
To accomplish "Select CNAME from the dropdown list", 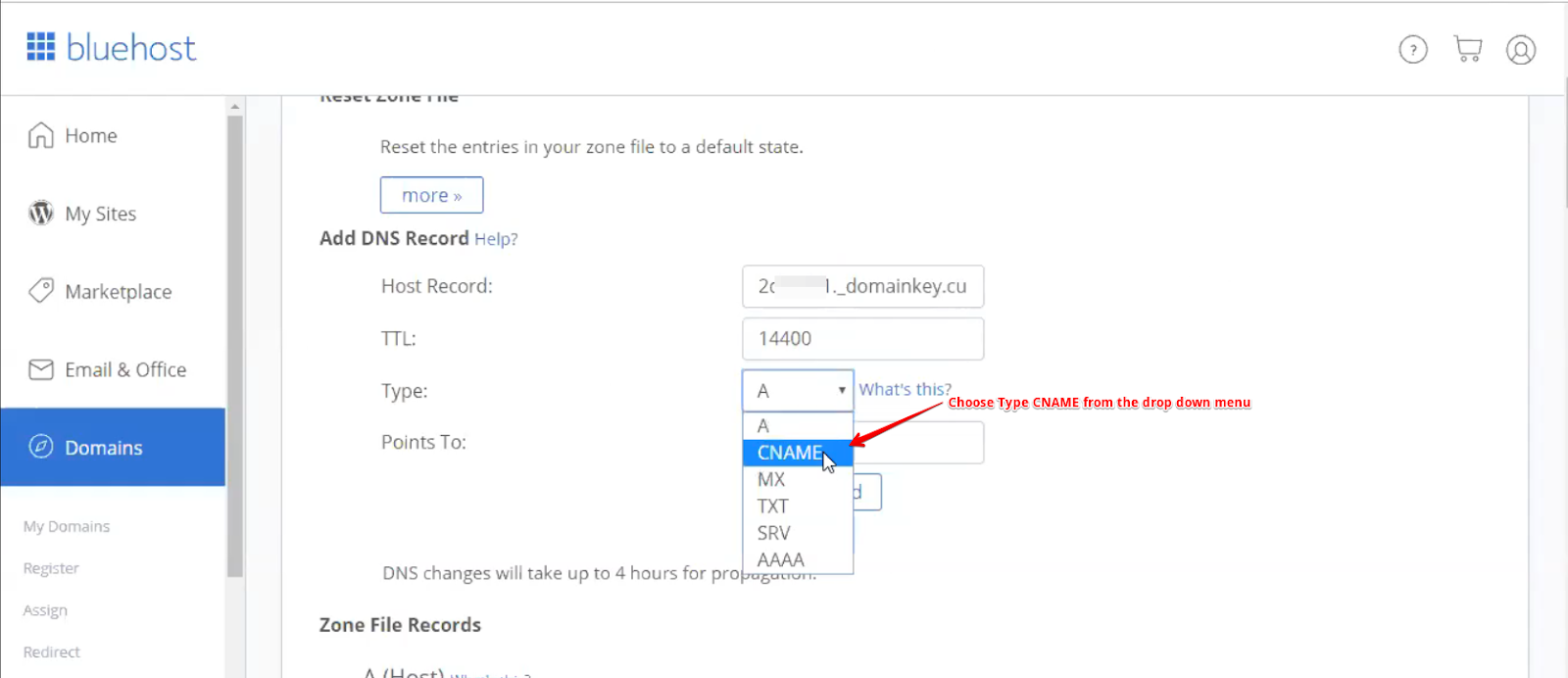I will (x=798, y=453).
